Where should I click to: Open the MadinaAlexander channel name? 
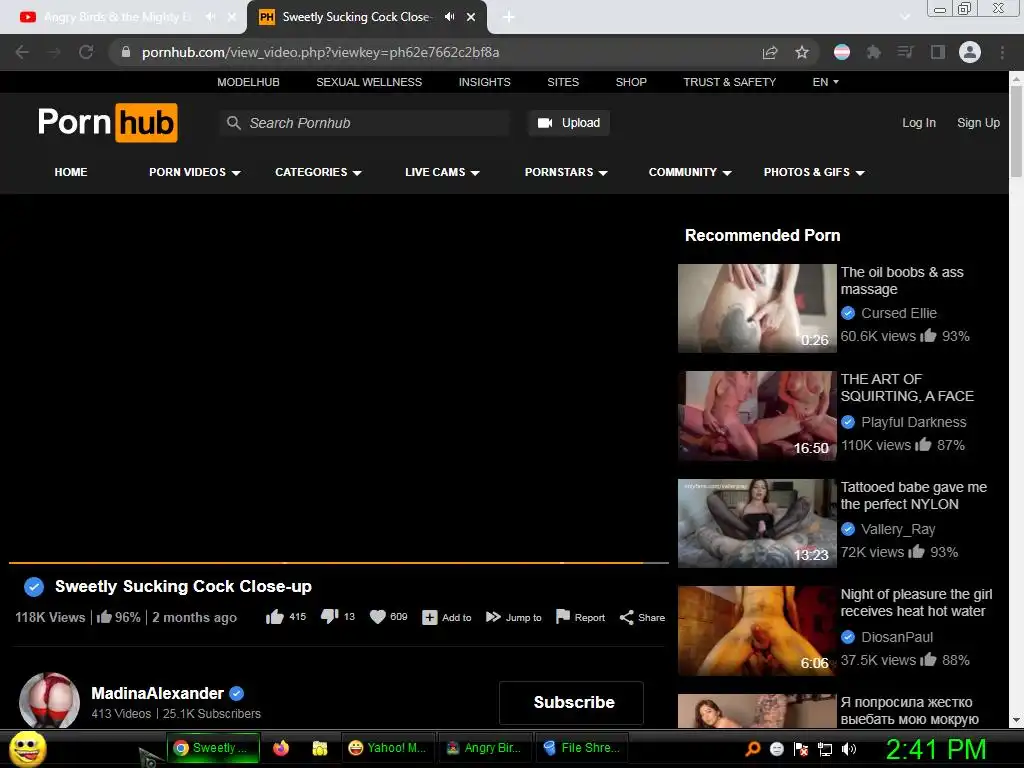[x=157, y=693]
